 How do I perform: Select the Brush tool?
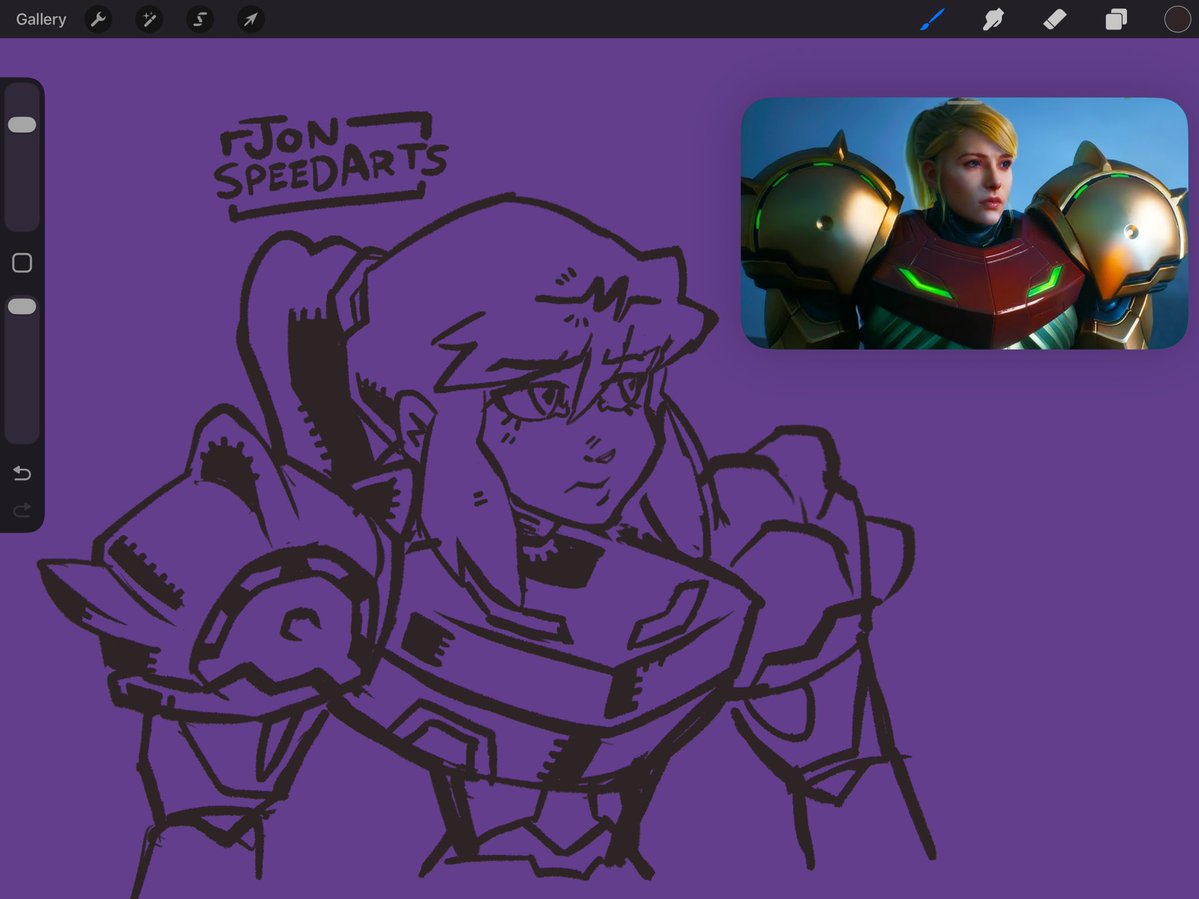pos(932,19)
